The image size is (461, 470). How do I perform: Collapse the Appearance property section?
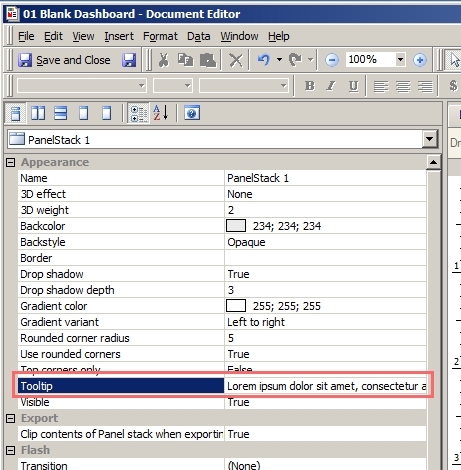click(x=11, y=162)
